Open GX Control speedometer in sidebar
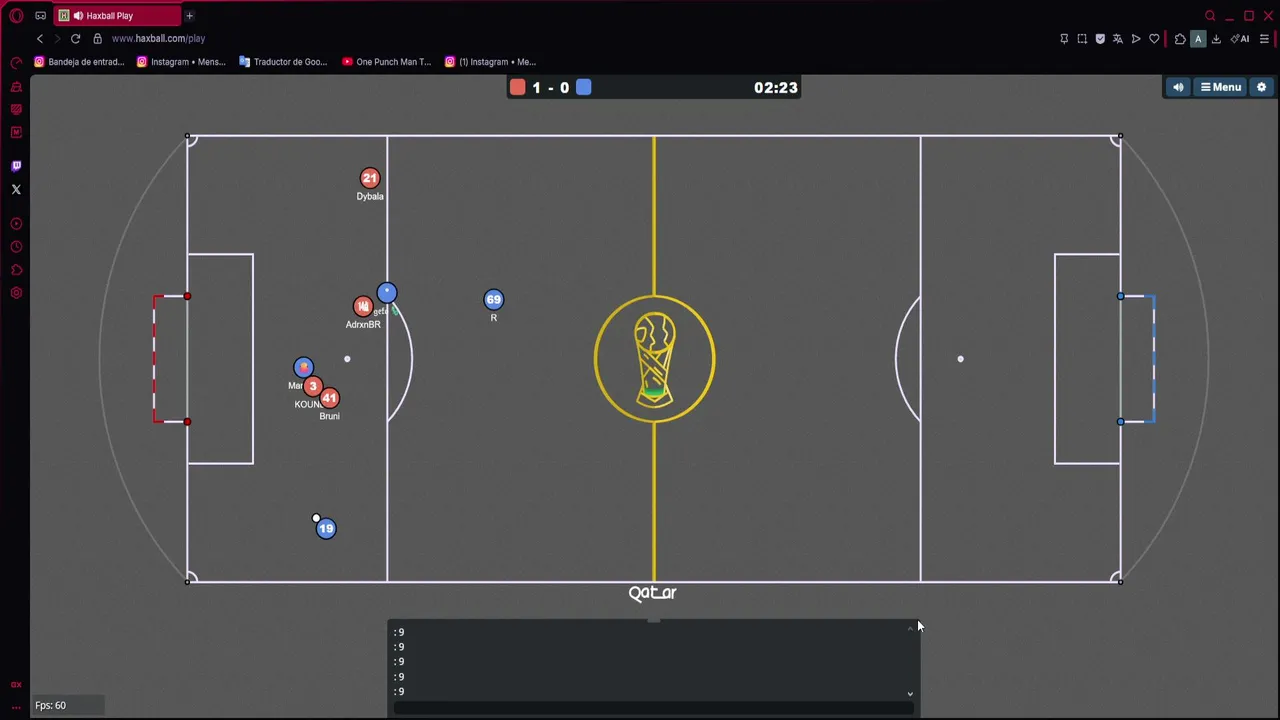 (16, 62)
